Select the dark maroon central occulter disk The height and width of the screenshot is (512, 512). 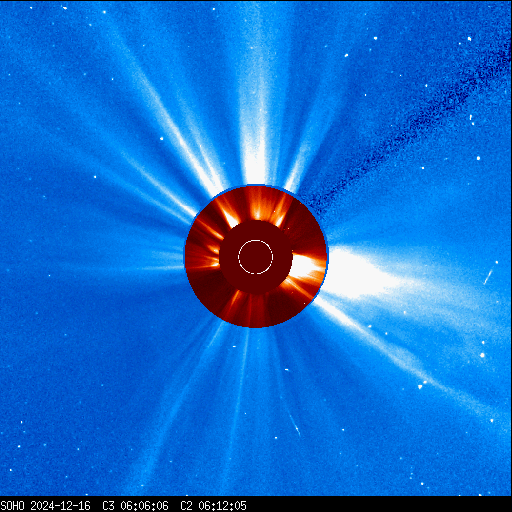(256, 257)
